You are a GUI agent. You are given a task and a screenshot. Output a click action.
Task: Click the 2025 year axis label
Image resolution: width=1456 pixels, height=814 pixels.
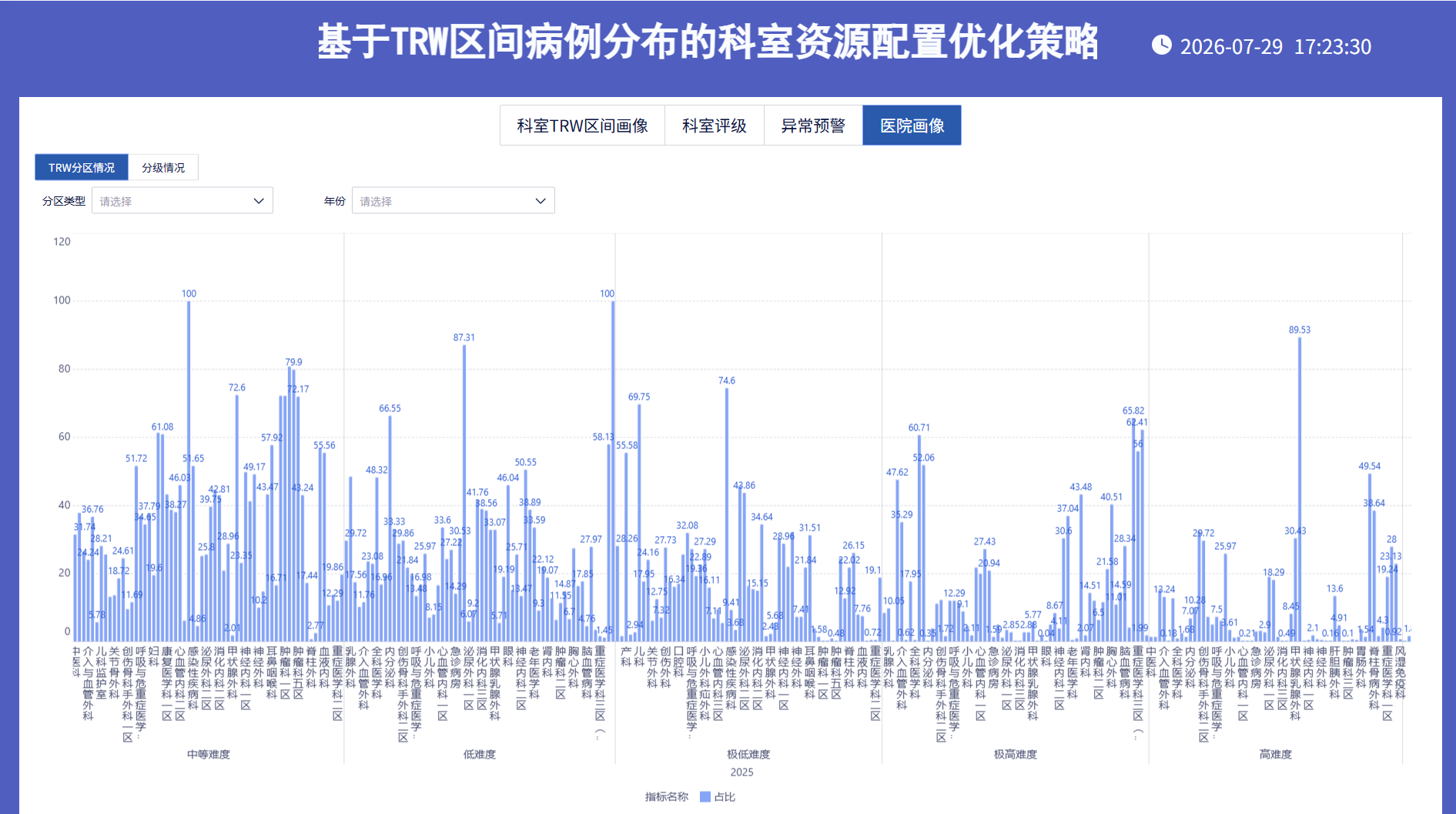(x=741, y=772)
